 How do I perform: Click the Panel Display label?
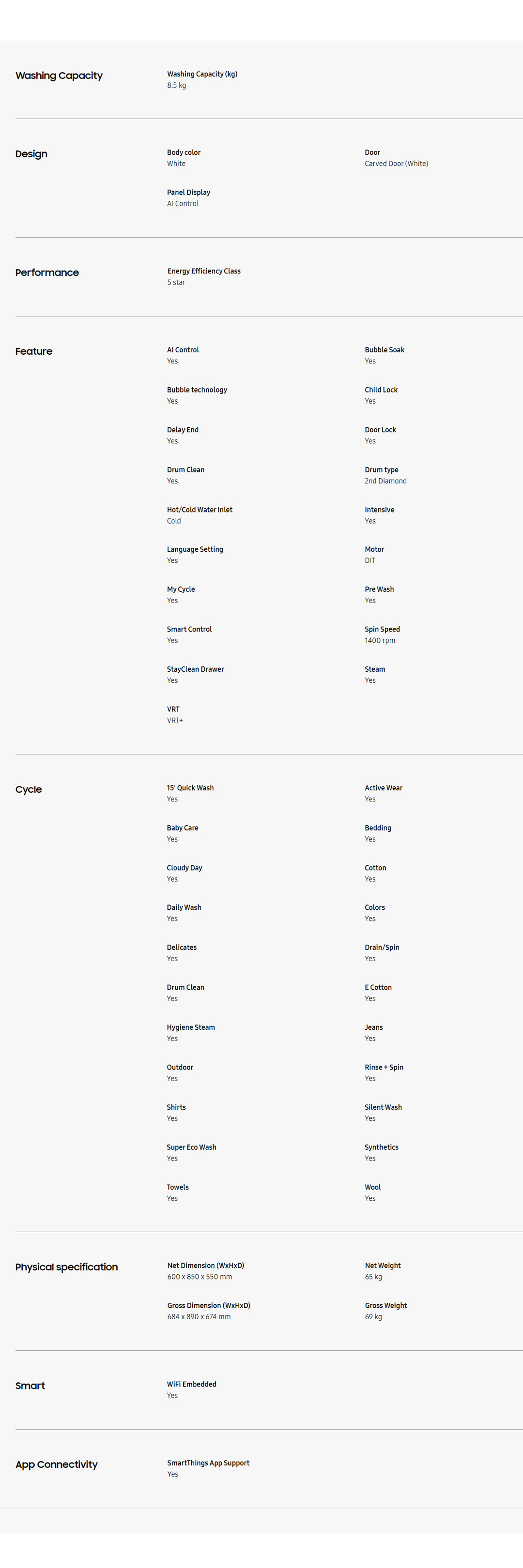click(188, 192)
